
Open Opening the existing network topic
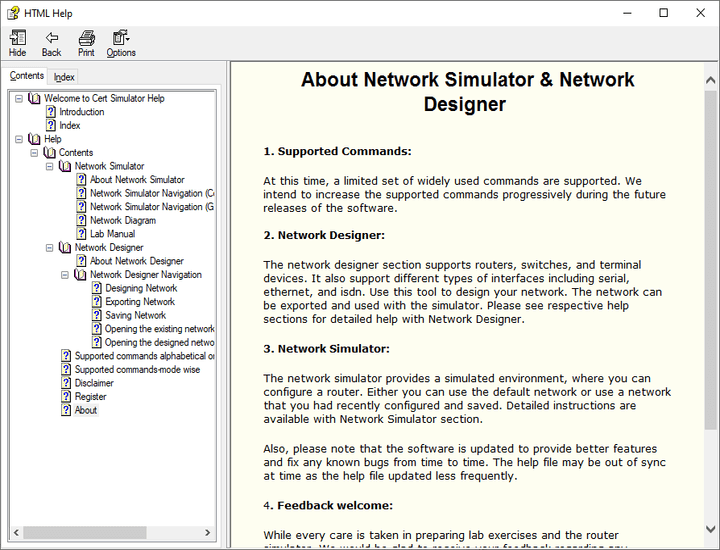click(x=159, y=329)
